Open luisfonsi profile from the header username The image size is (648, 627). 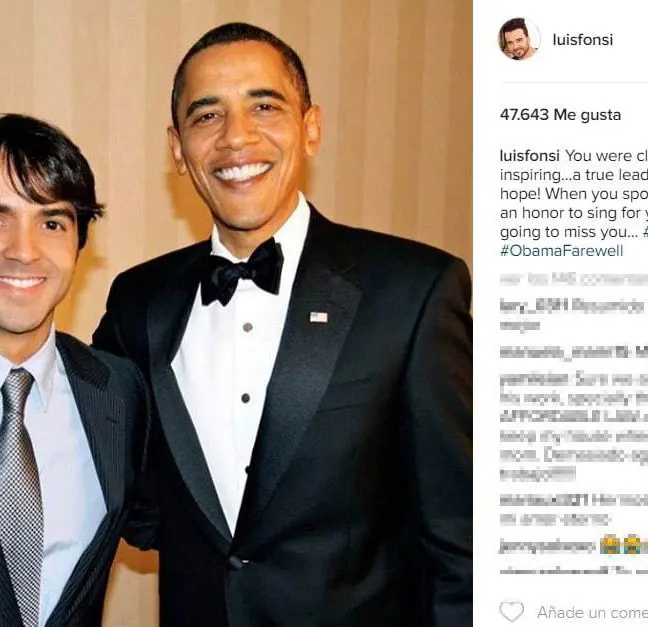(x=583, y=40)
